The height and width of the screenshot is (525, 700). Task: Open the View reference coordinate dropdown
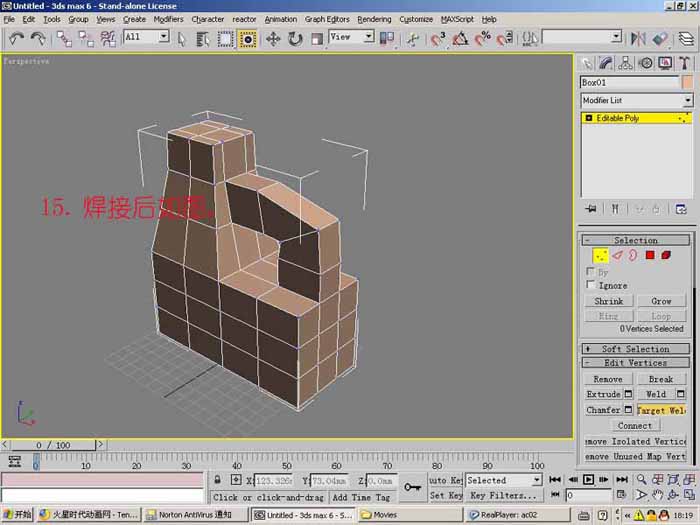coord(351,37)
